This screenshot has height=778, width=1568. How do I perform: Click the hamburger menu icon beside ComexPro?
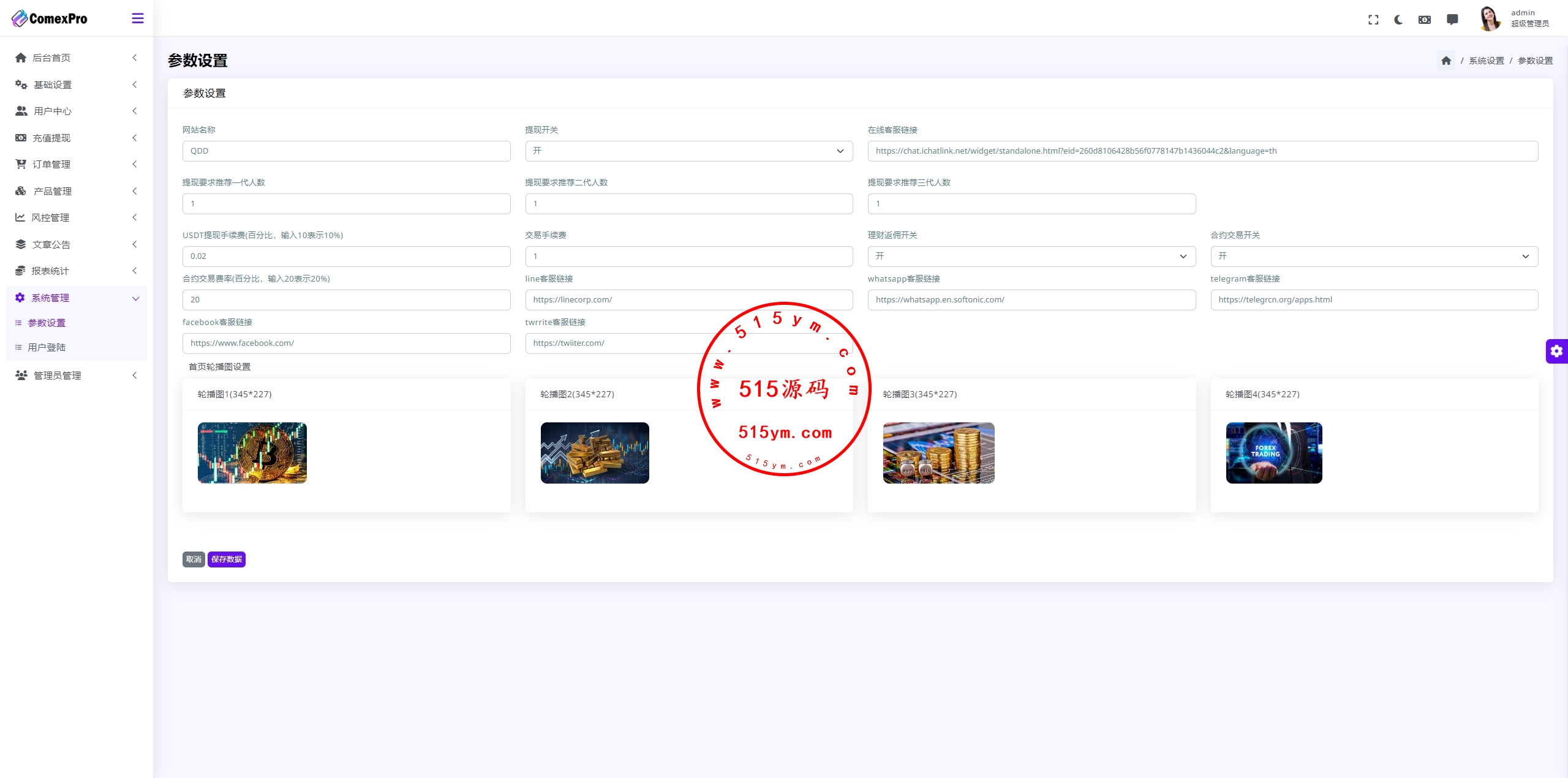tap(138, 18)
